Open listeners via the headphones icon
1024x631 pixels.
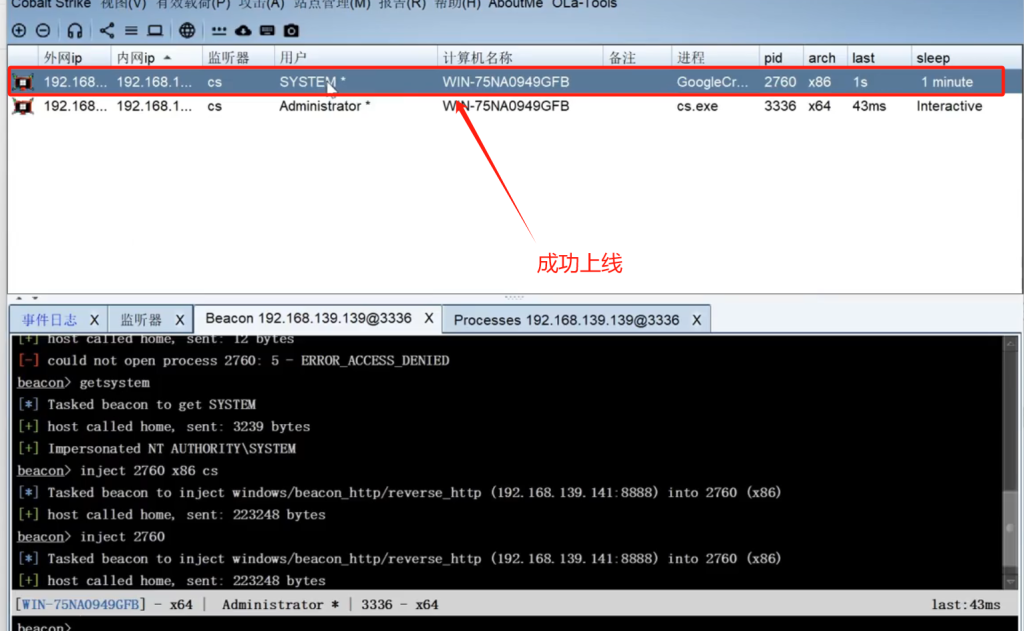pyautogui.click(x=75, y=30)
